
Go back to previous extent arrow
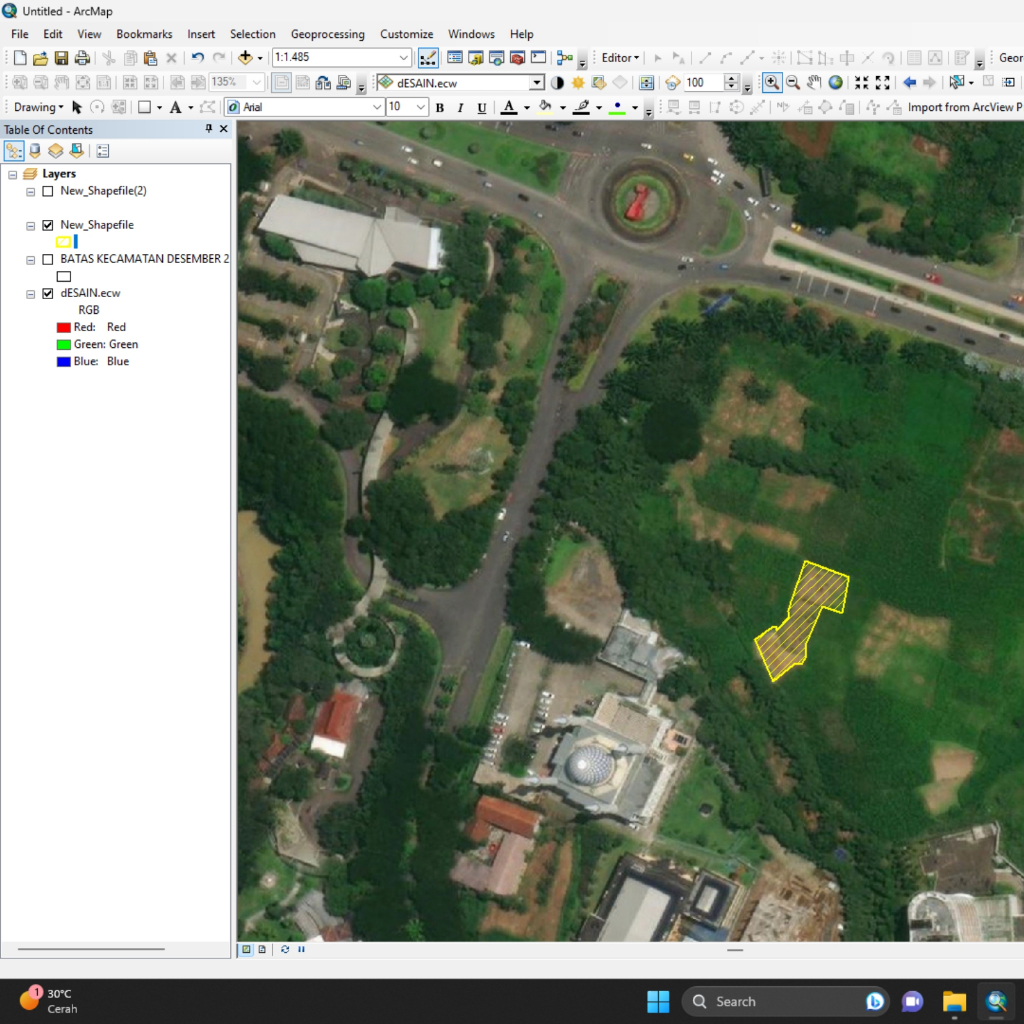coord(909,83)
